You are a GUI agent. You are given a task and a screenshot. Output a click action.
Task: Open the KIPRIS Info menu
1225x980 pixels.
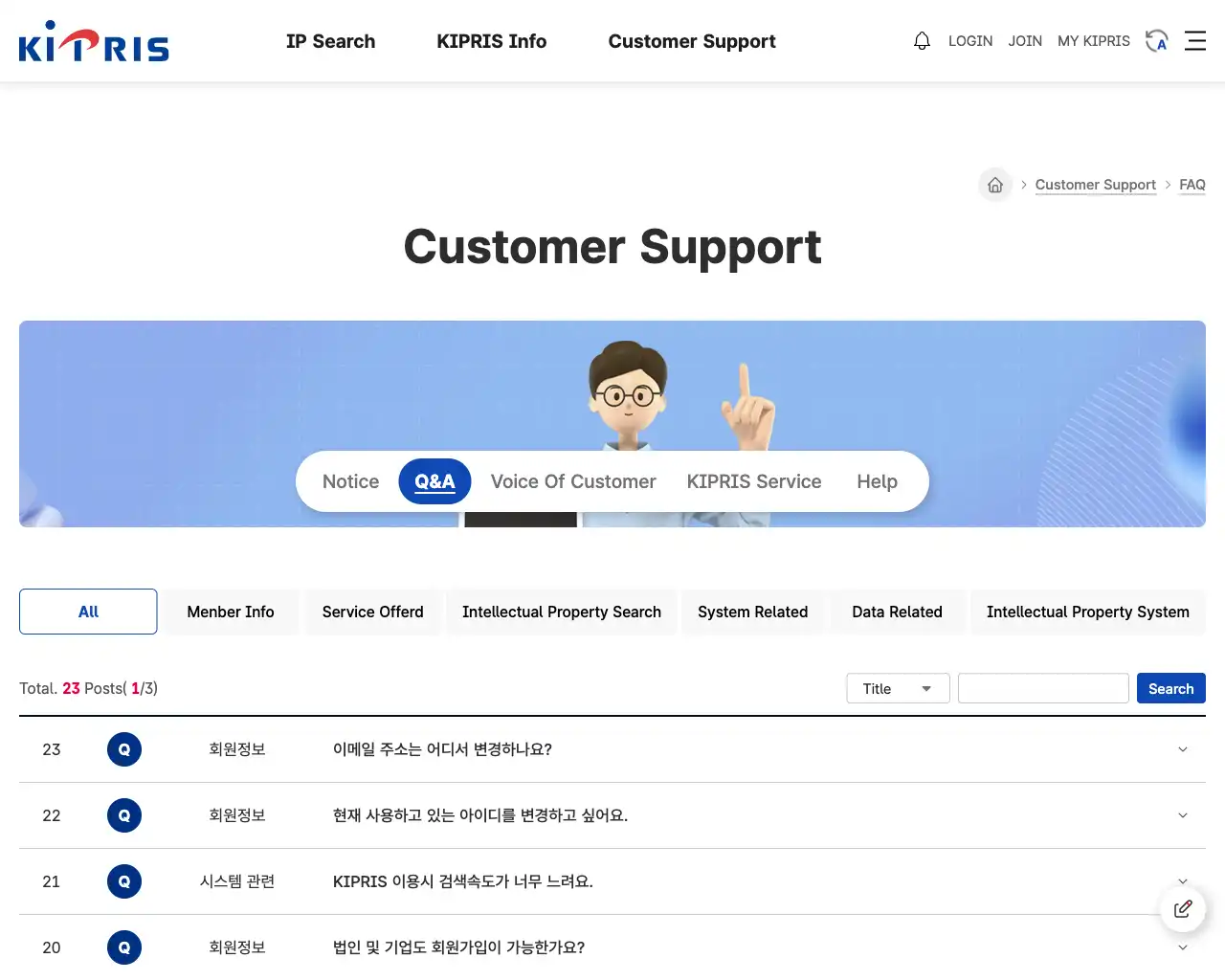point(492,41)
